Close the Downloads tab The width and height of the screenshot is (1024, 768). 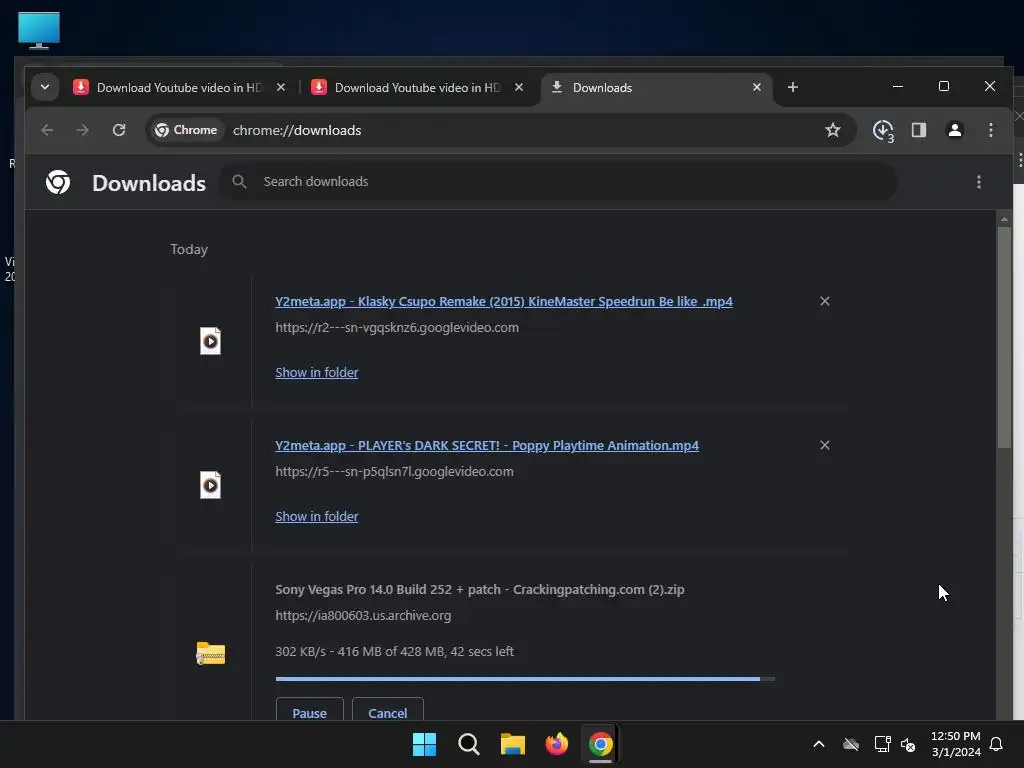(757, 87)
